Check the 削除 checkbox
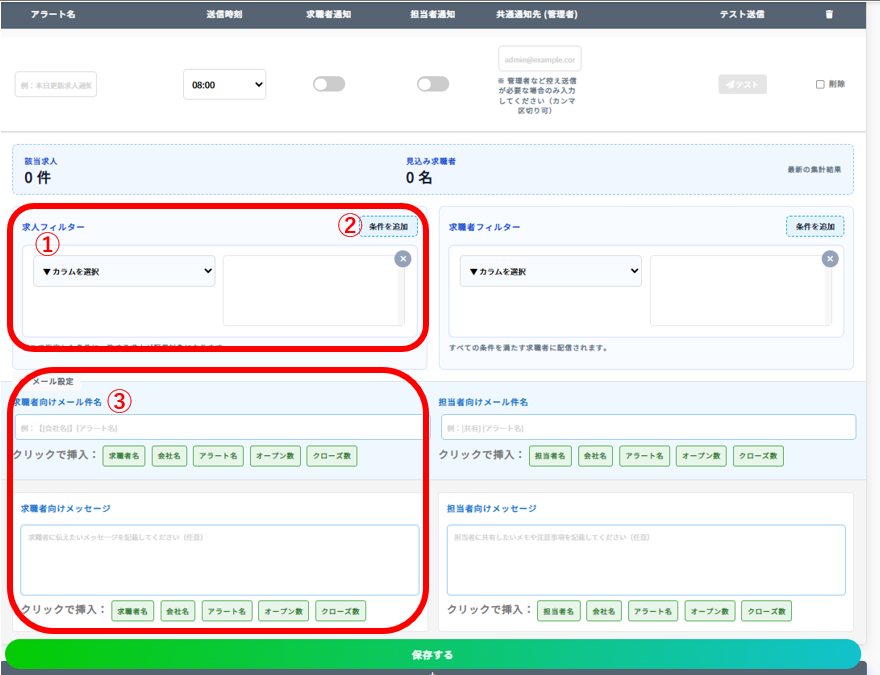Viewport: 880px width, 675px height. (x=820, y=85)
